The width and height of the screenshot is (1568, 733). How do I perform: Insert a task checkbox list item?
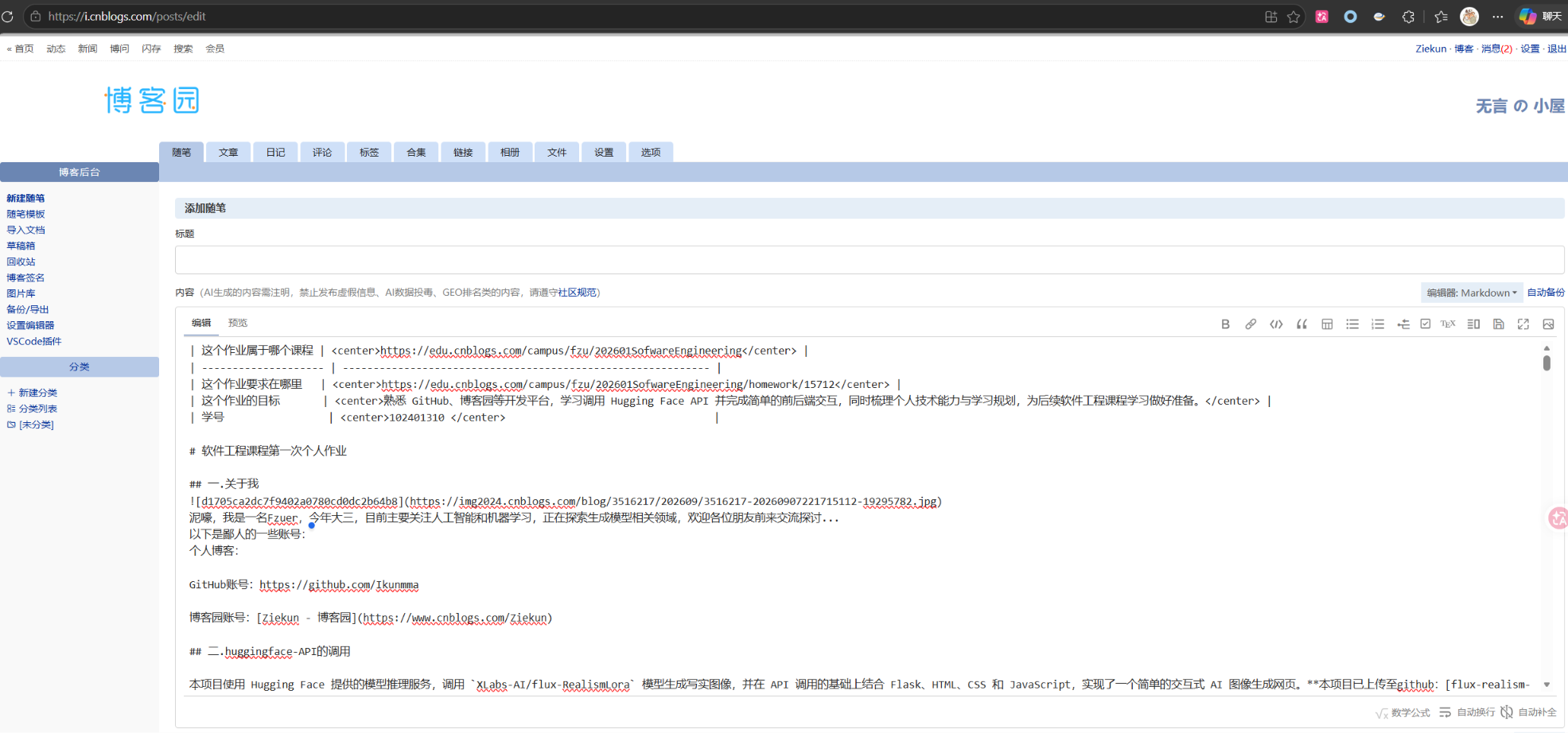pyautogui.click(x=1426, y=324)
